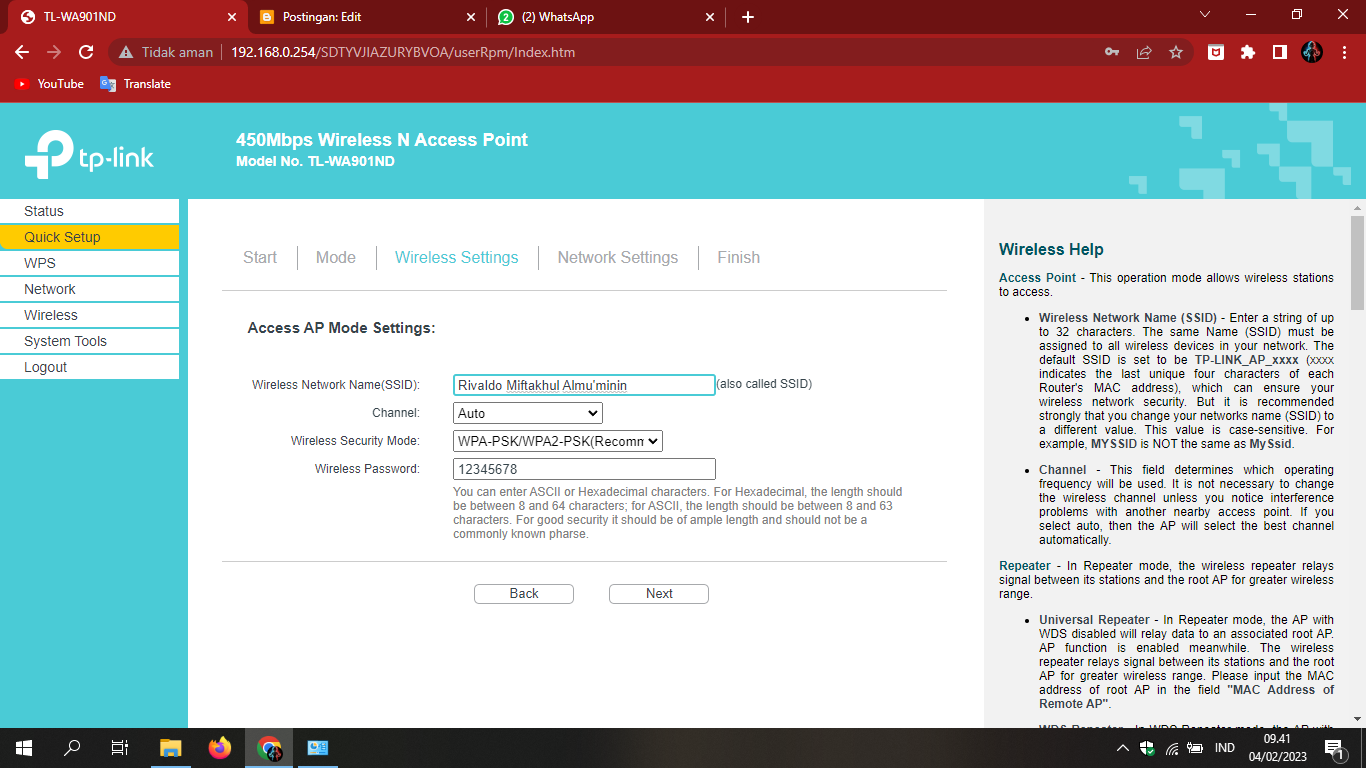This screenshot has width=1366, height=768.
Task: Toggle the browser side panel icon
Action: tap(1280, 52)
